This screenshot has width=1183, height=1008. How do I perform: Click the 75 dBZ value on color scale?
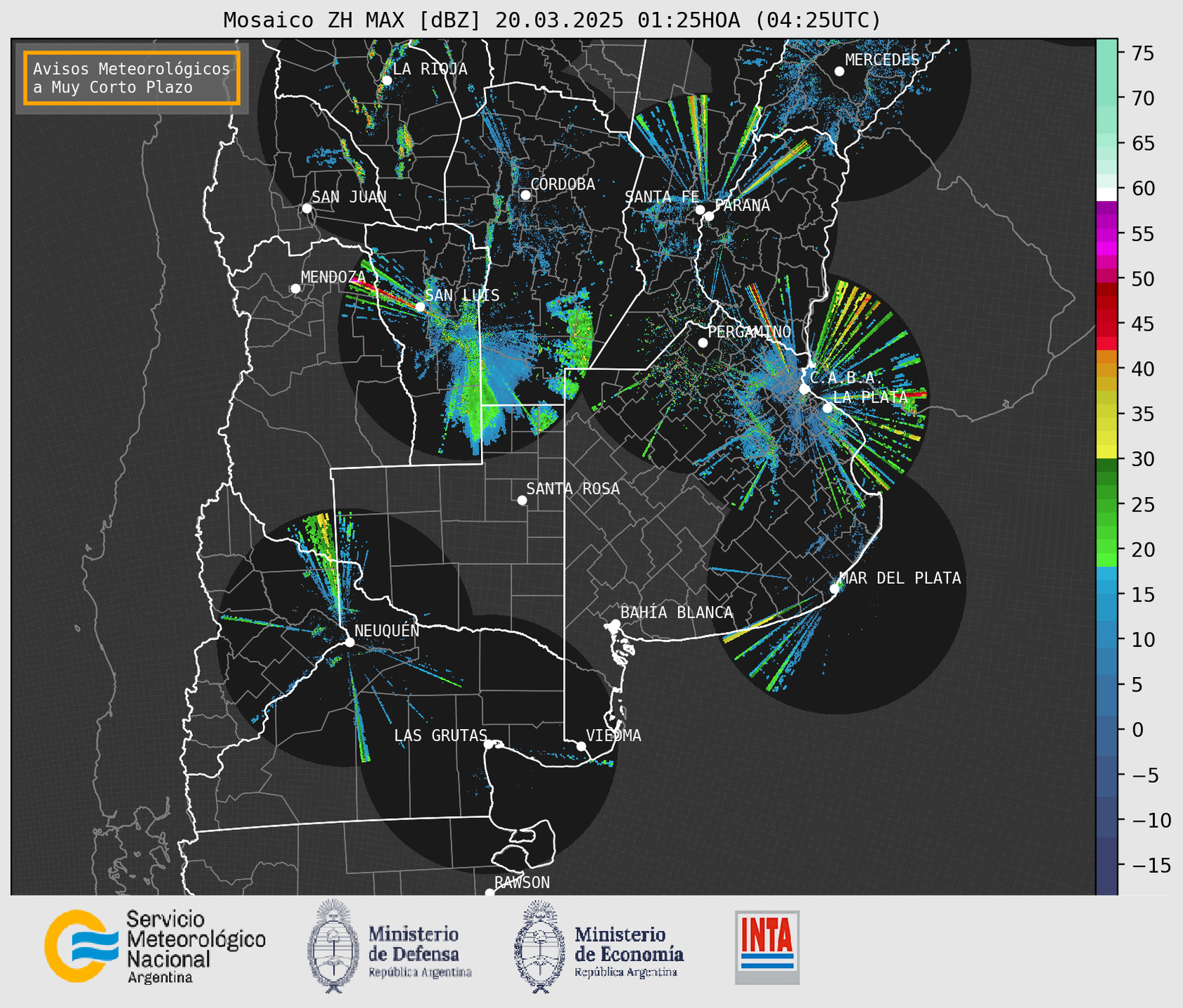[1143, 53]
